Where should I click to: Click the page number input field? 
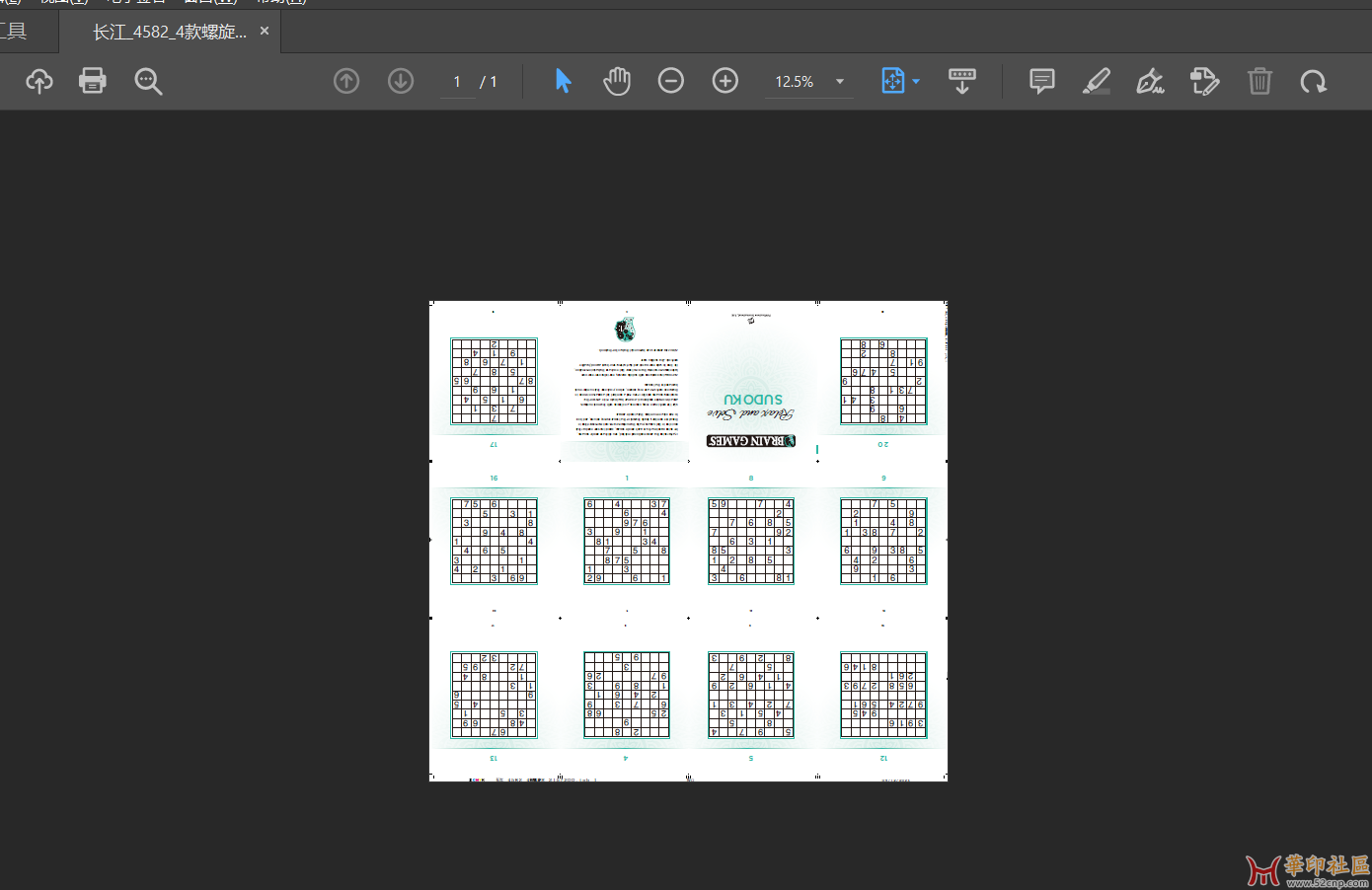click(457, 82)
